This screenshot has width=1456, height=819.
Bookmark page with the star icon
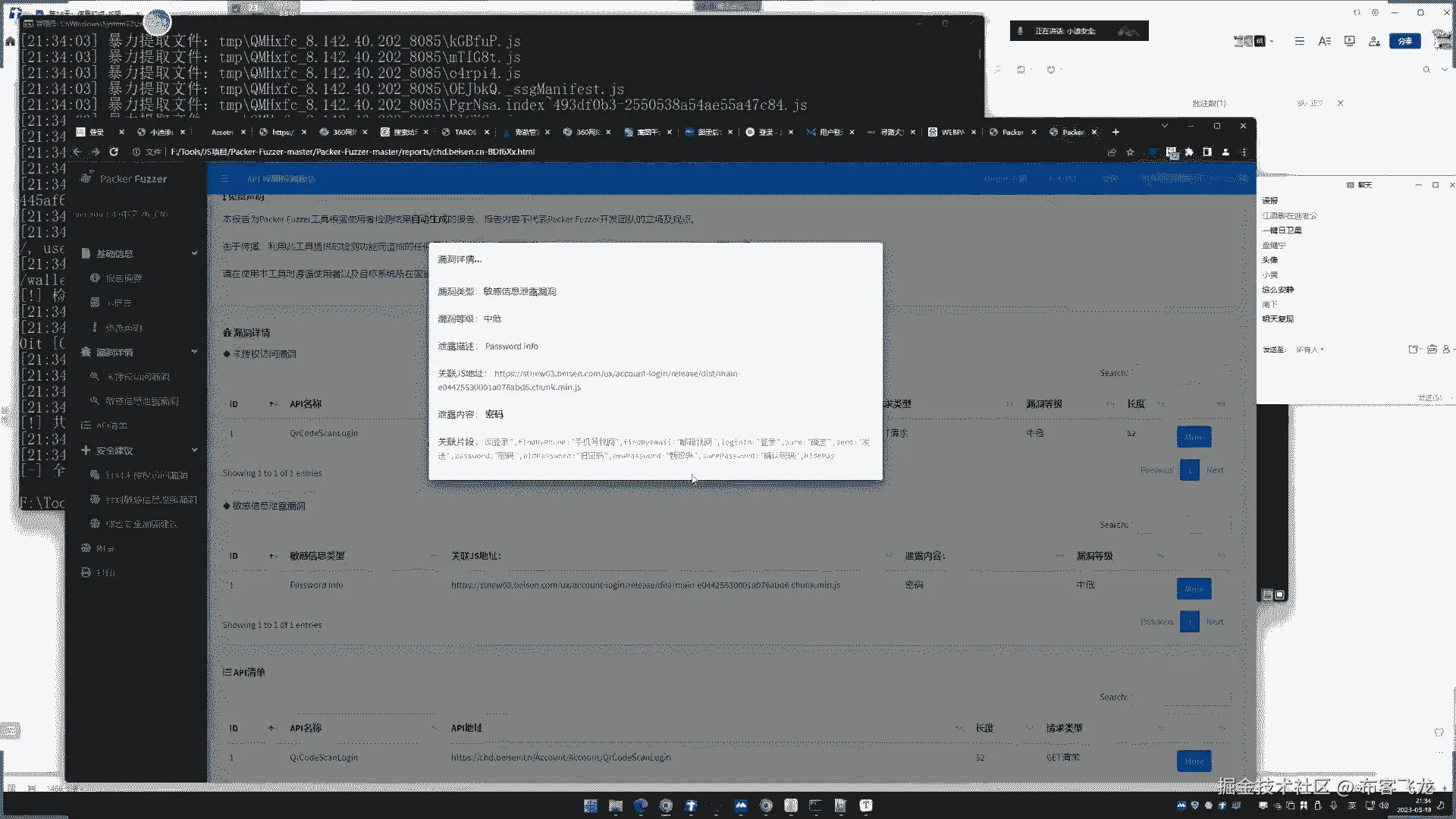pyautogui.click(x=1130, y=152)
